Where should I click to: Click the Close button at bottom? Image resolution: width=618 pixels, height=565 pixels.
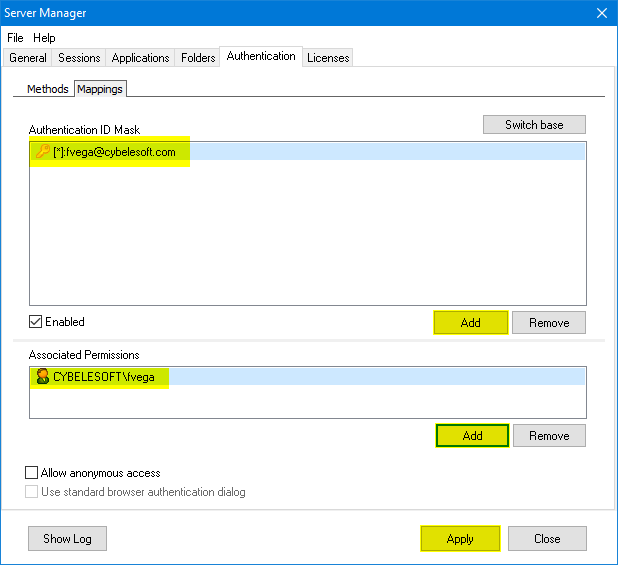click(547, 539)
